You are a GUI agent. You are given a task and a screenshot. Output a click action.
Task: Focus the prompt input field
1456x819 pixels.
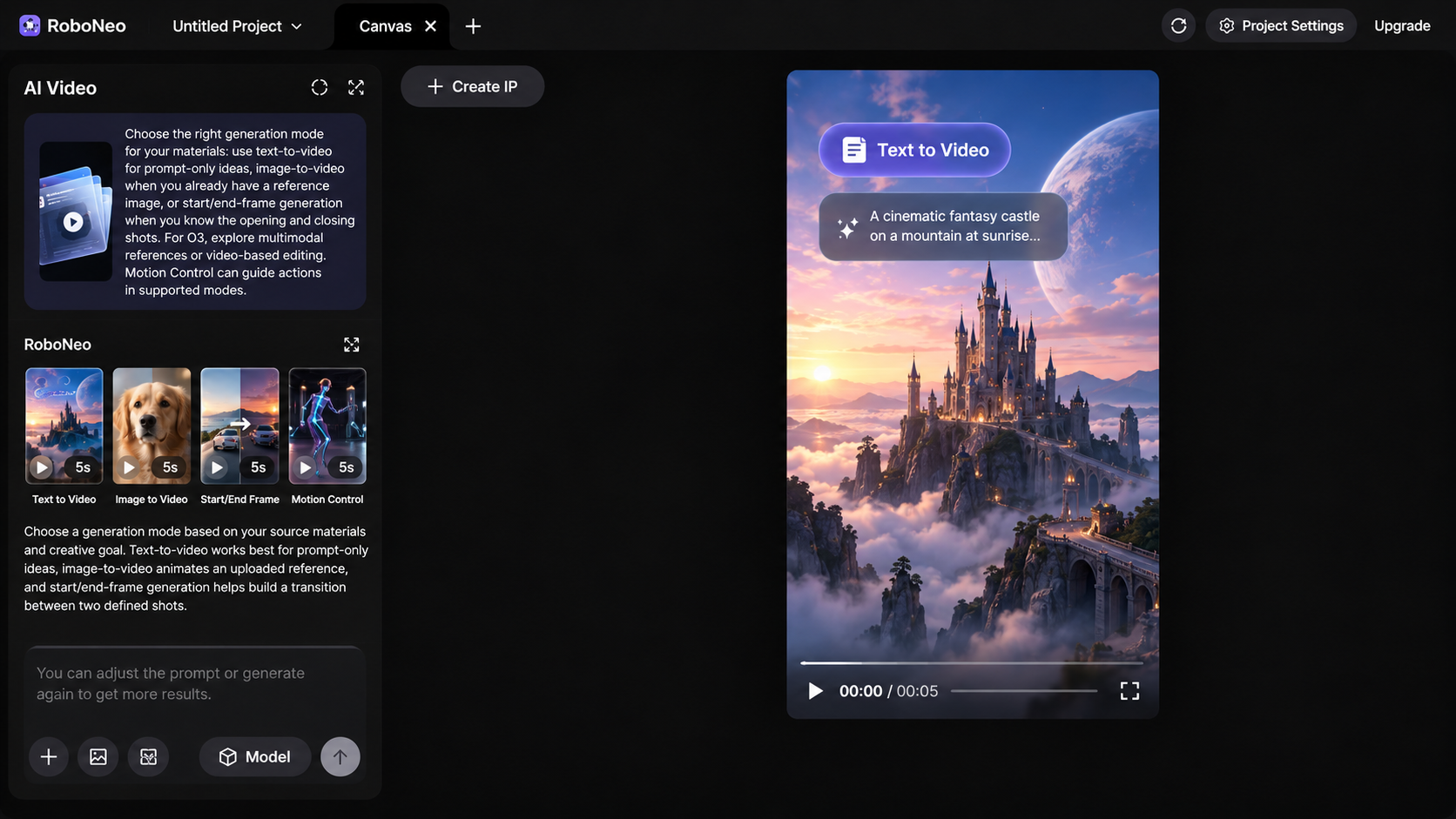(x=193, y=684)
